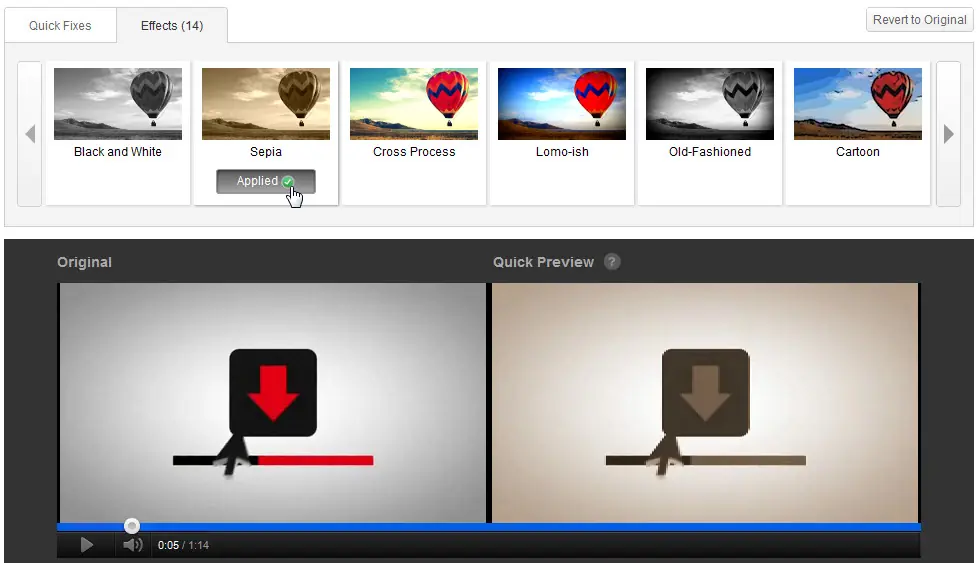Seek by clicking the blue progress bar

[x=489, y=527]
